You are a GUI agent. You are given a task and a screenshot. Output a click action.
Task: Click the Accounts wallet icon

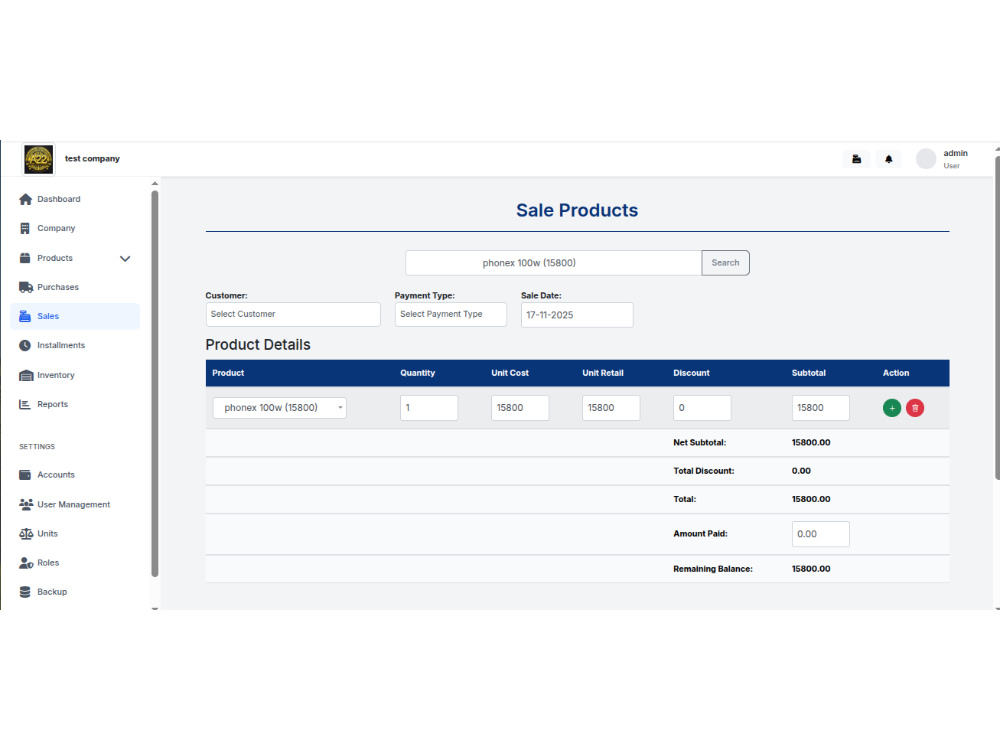25,475
